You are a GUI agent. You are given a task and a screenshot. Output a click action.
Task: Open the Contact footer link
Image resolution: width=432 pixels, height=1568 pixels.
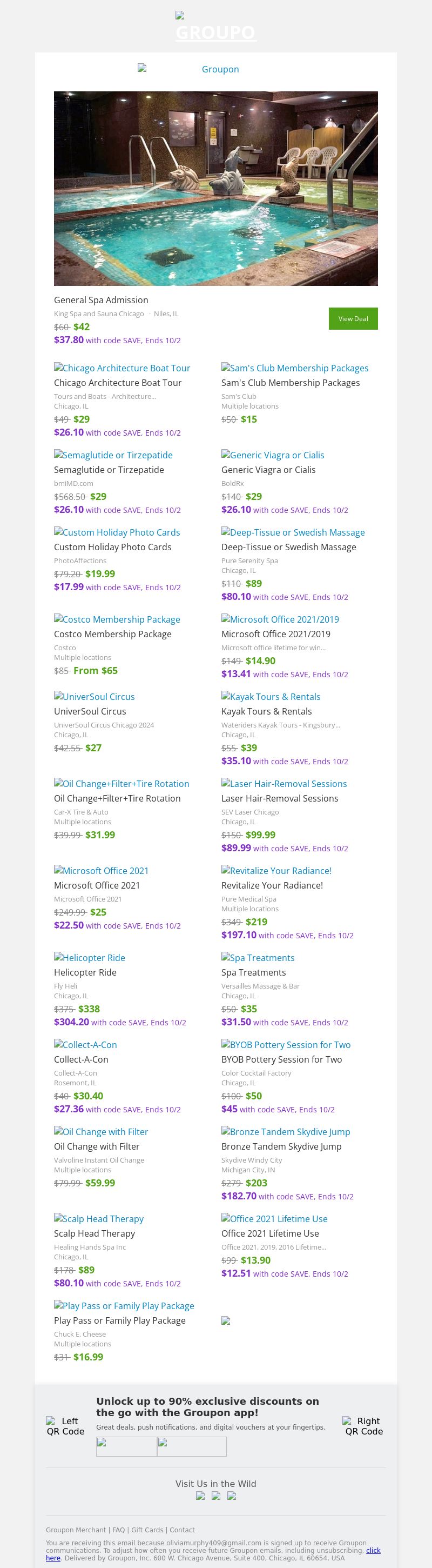click(x=182, y=1530)
